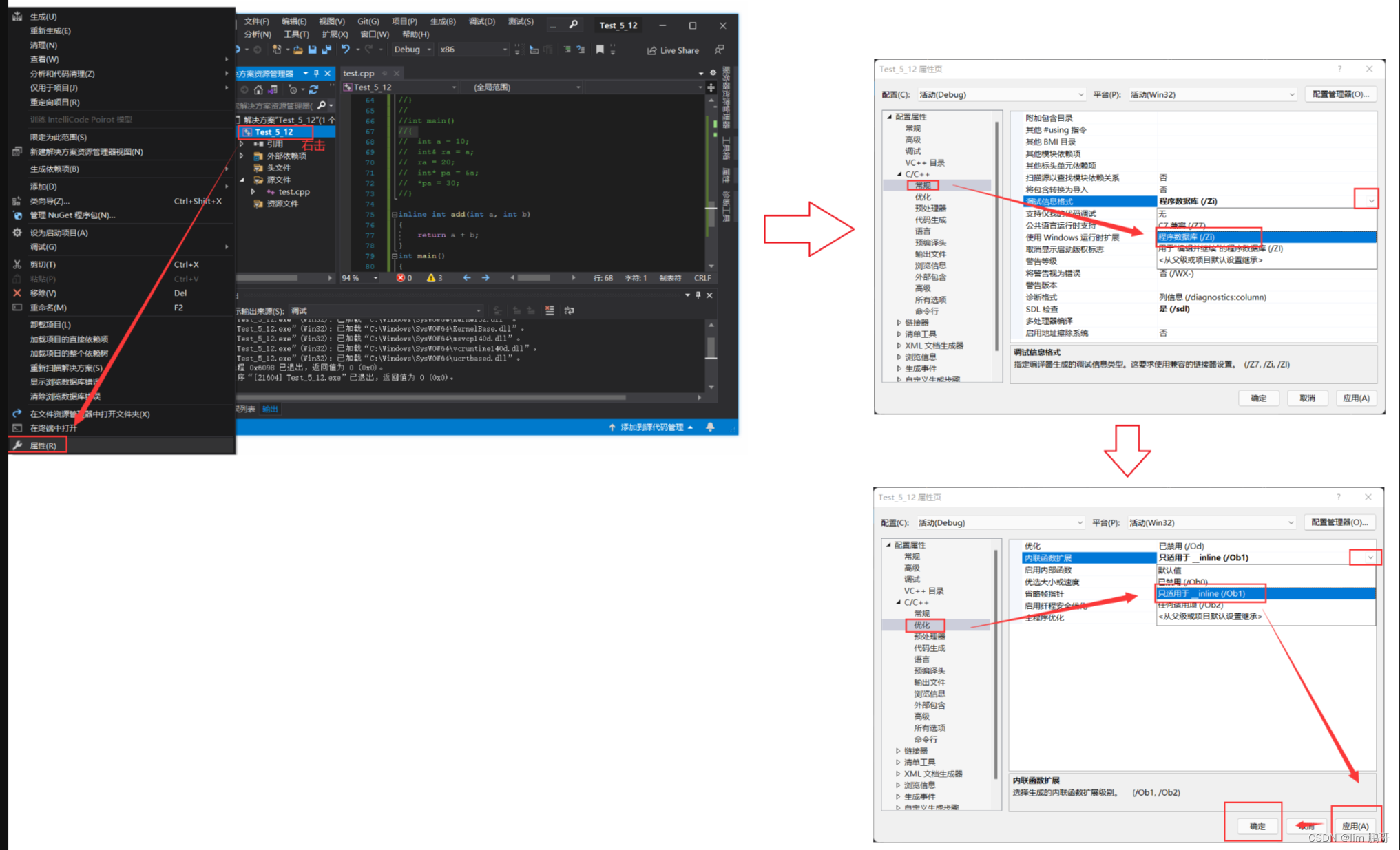Close the Solution Explorer panel
Viewport: 1400px width, 850px height.
pyautogui.click(x=328, y=73)
